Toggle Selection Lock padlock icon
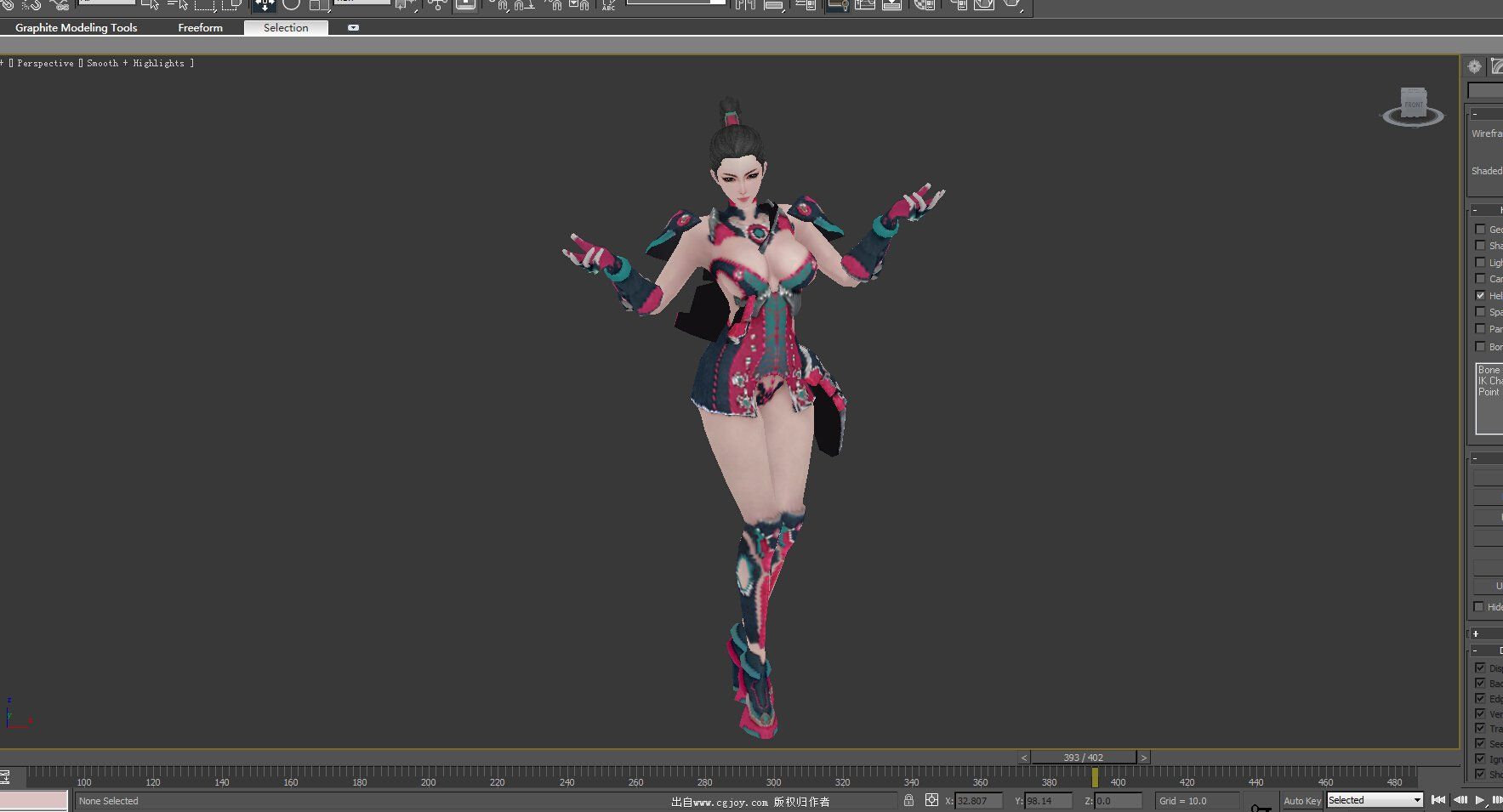Screen dimensions: 1503x812 [908, 800]
